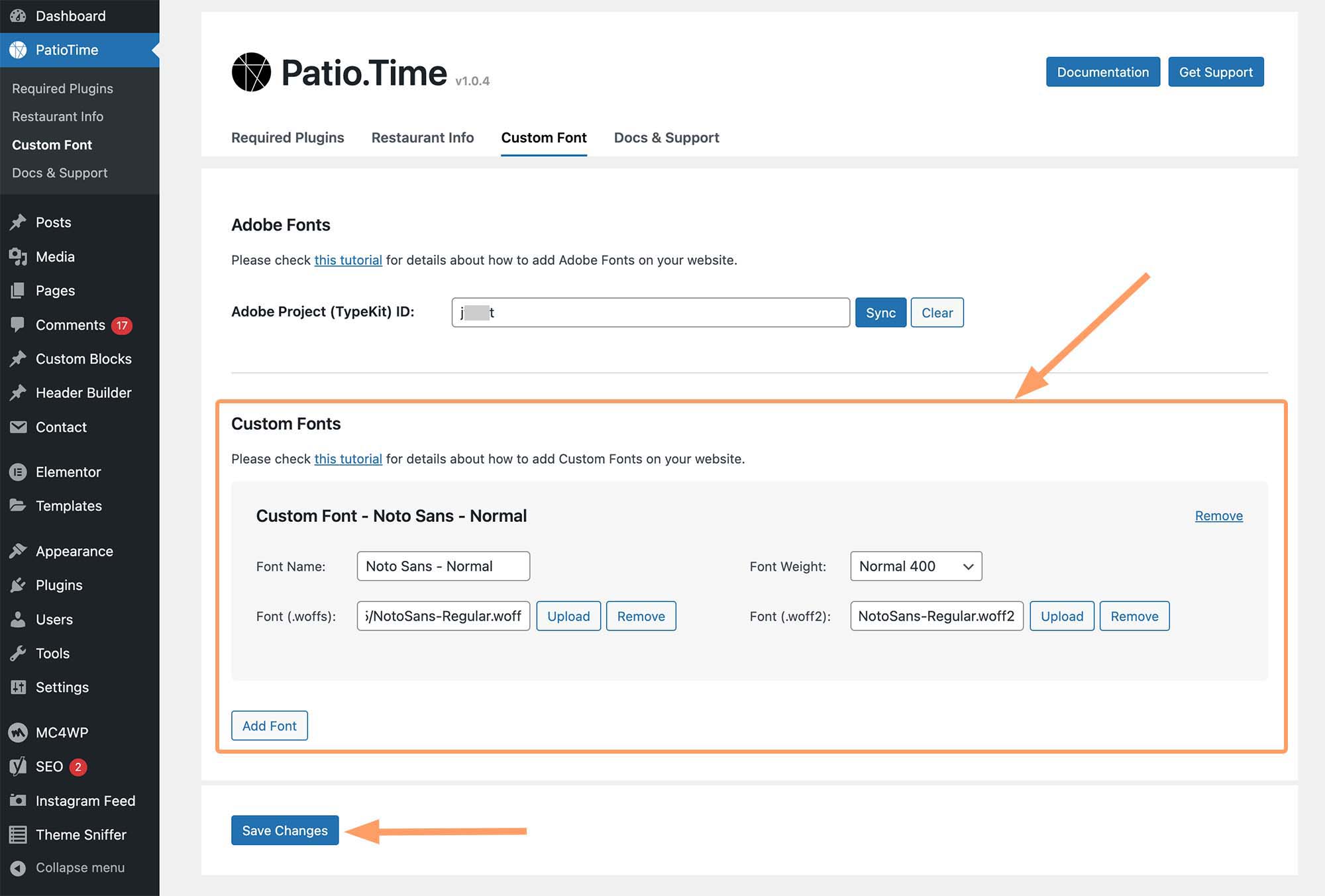
Task: Click the Header Builder wrench icon
Action: click(18, 393)
